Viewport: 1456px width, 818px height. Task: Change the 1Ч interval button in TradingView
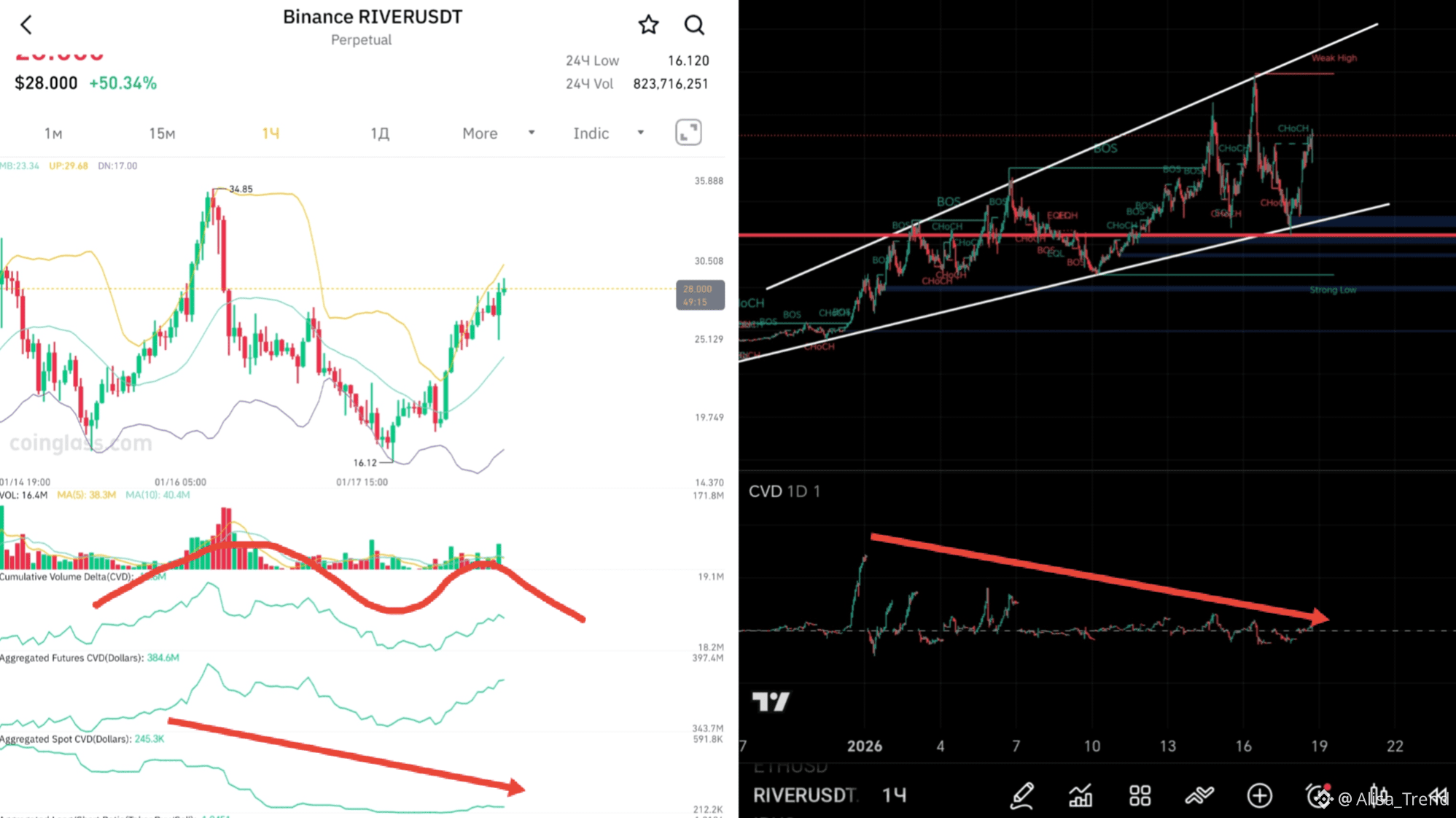click(894, 795)
